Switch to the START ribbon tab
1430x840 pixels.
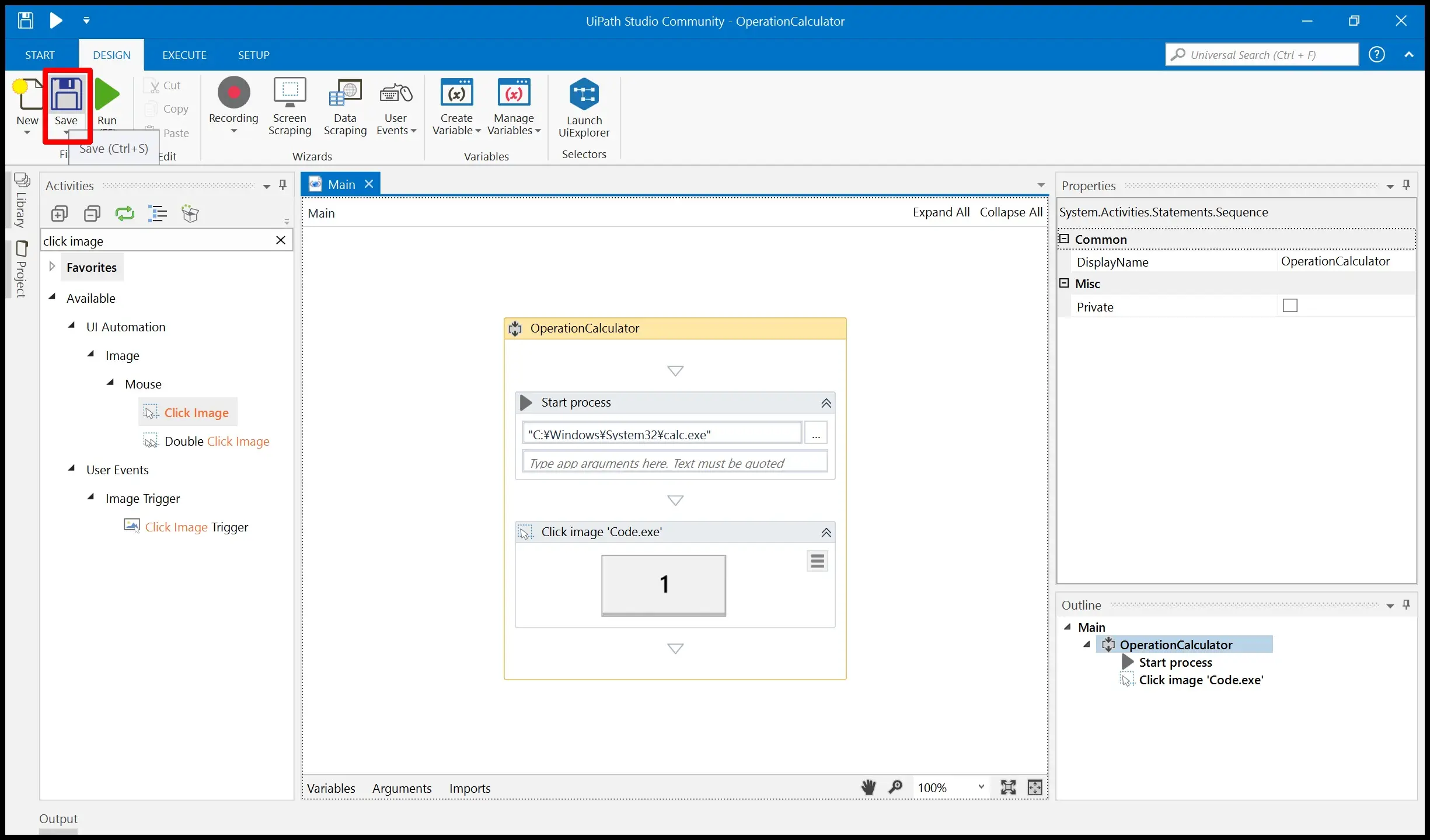coord(40,55)
